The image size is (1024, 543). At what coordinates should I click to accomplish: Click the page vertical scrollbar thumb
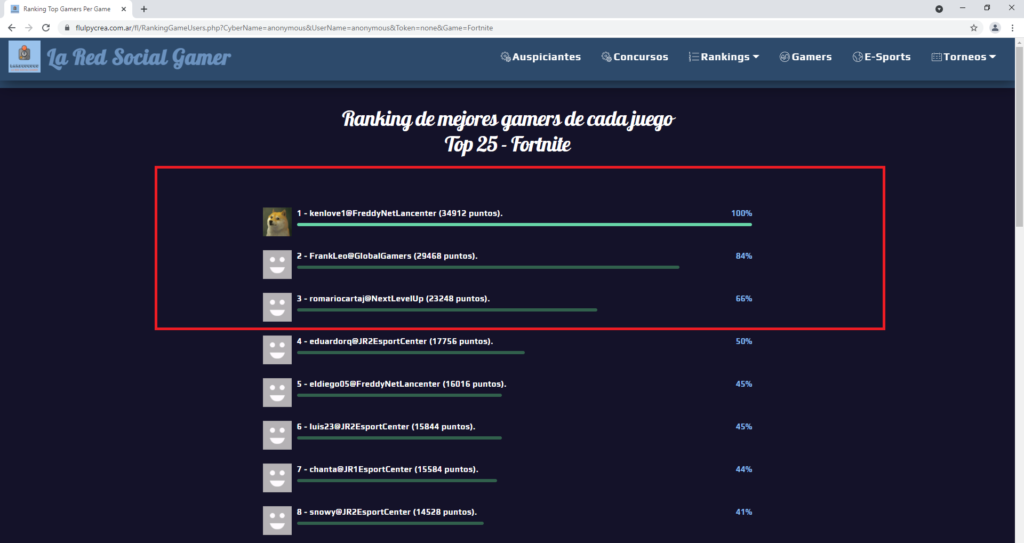[x=1019, y=137]
